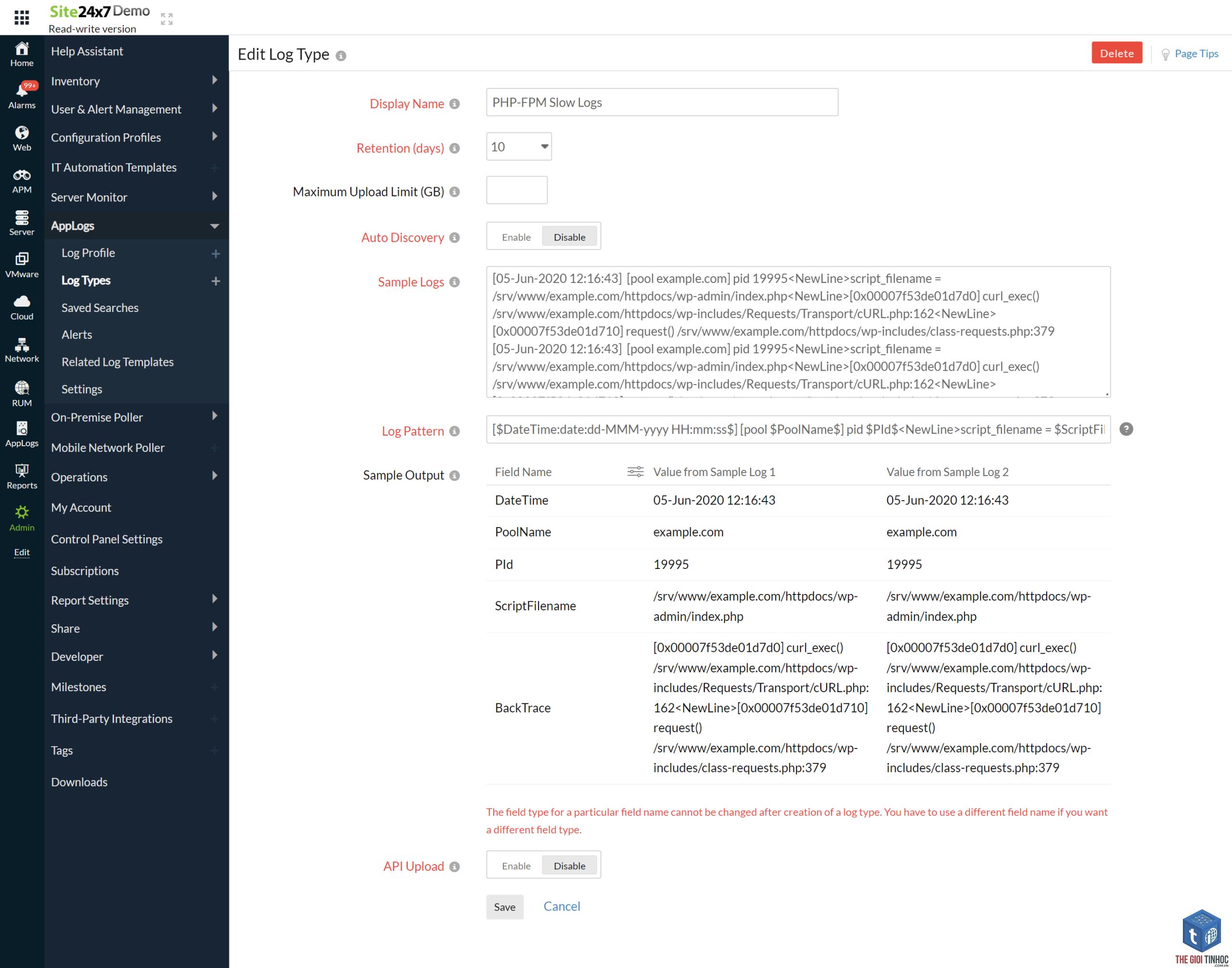Open Subscriptions menu item
Viewport: 1232px width, 968px height.
coord(84,571)
